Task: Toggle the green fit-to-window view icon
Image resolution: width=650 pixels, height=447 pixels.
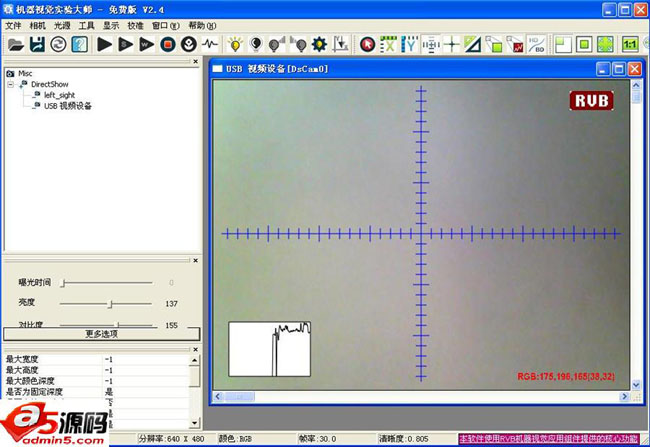Action: pos(605,44)
